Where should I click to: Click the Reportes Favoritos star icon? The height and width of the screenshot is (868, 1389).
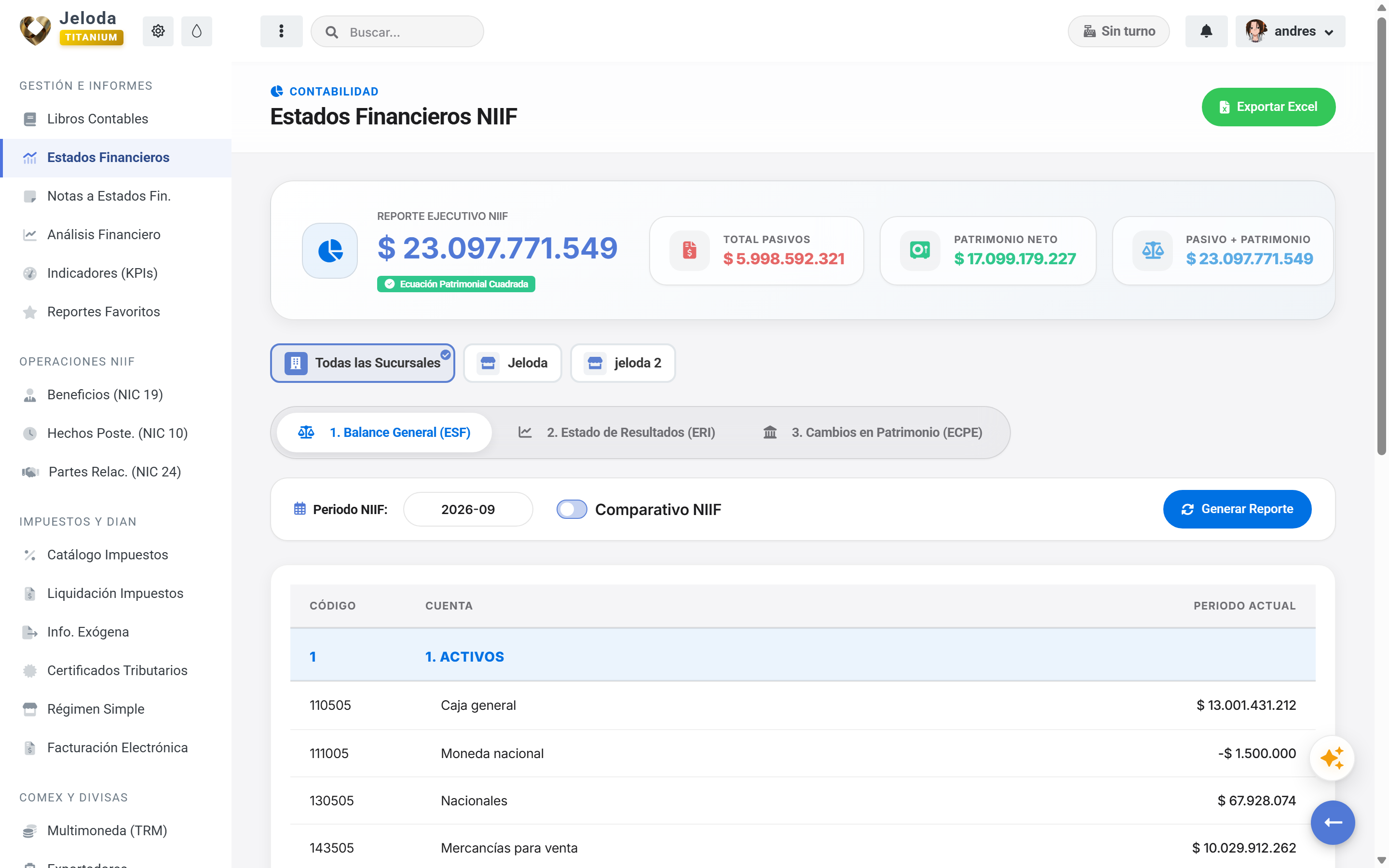pos(30,312)
